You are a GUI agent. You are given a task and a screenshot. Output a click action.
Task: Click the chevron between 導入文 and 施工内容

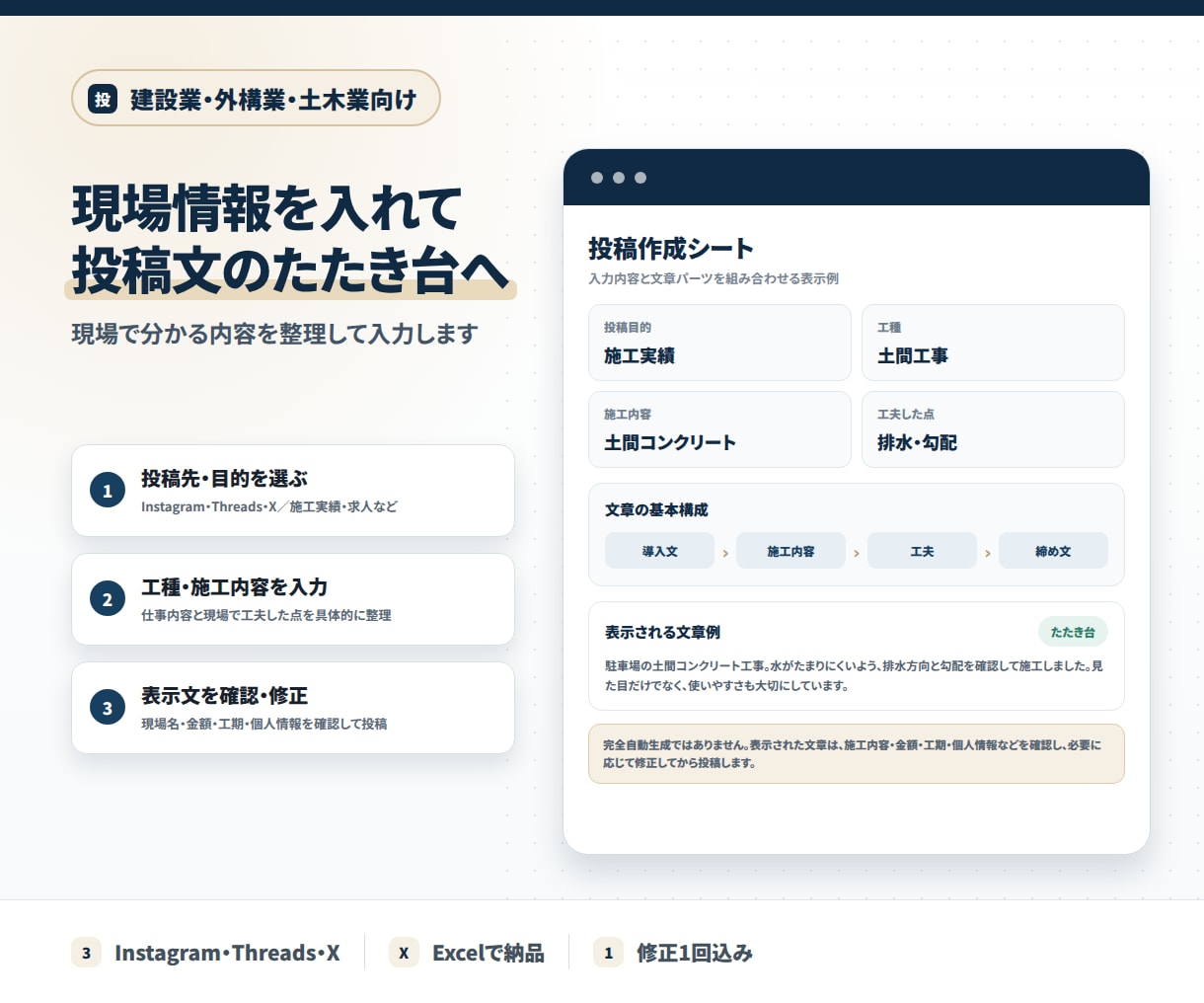[x=725, y=553]
